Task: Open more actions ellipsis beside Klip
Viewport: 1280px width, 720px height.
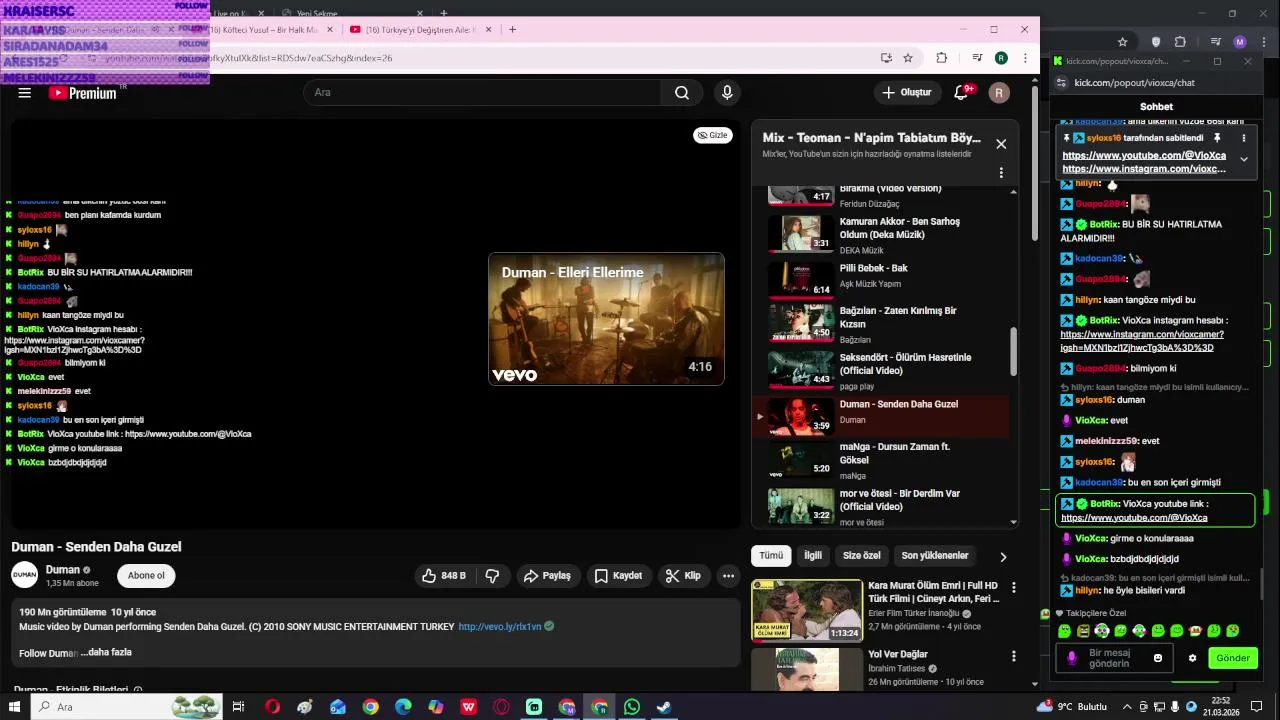Action: click(x=728, y=576)
